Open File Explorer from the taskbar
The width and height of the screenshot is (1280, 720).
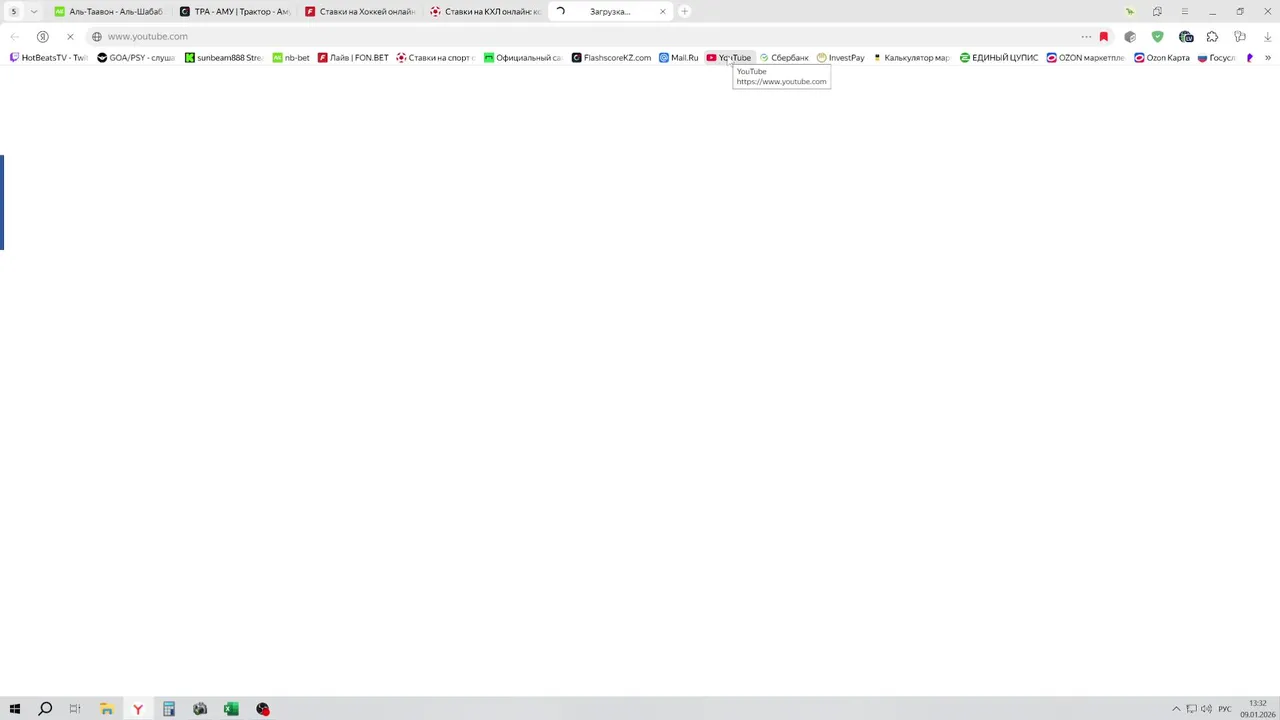pyautogui.click(x=106, y=709)
